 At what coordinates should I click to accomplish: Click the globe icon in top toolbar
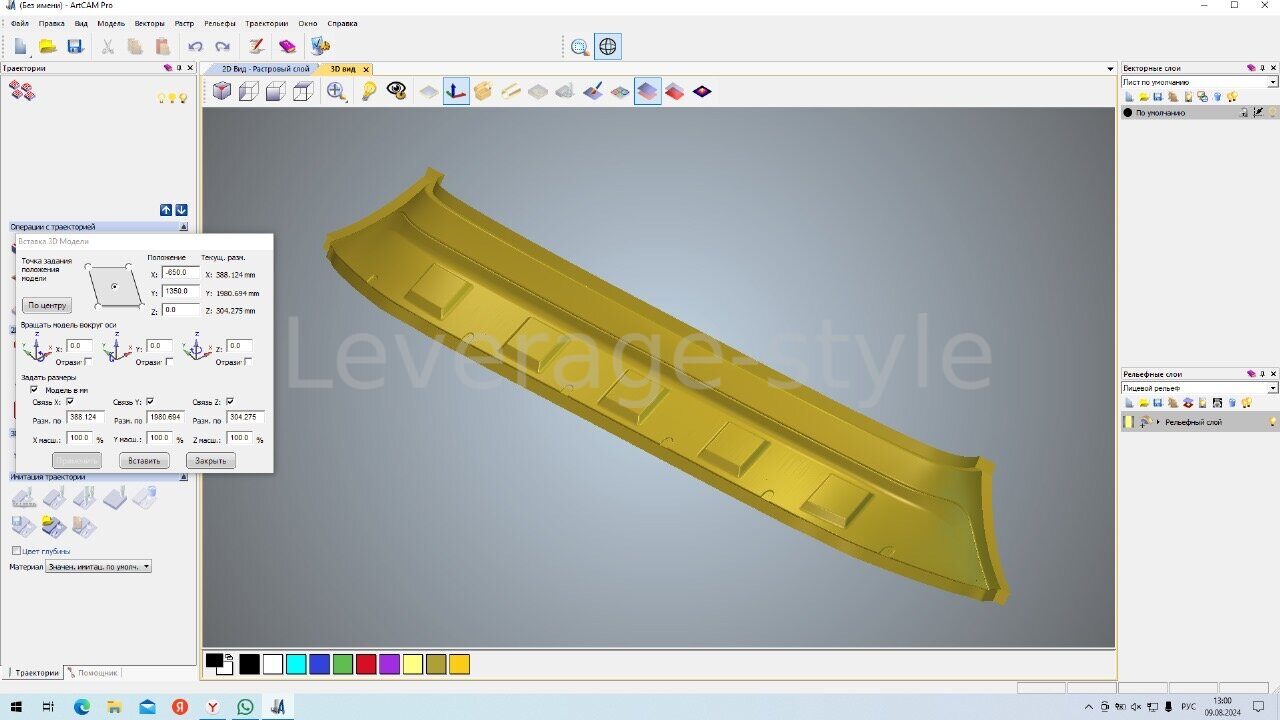(607, 46)
